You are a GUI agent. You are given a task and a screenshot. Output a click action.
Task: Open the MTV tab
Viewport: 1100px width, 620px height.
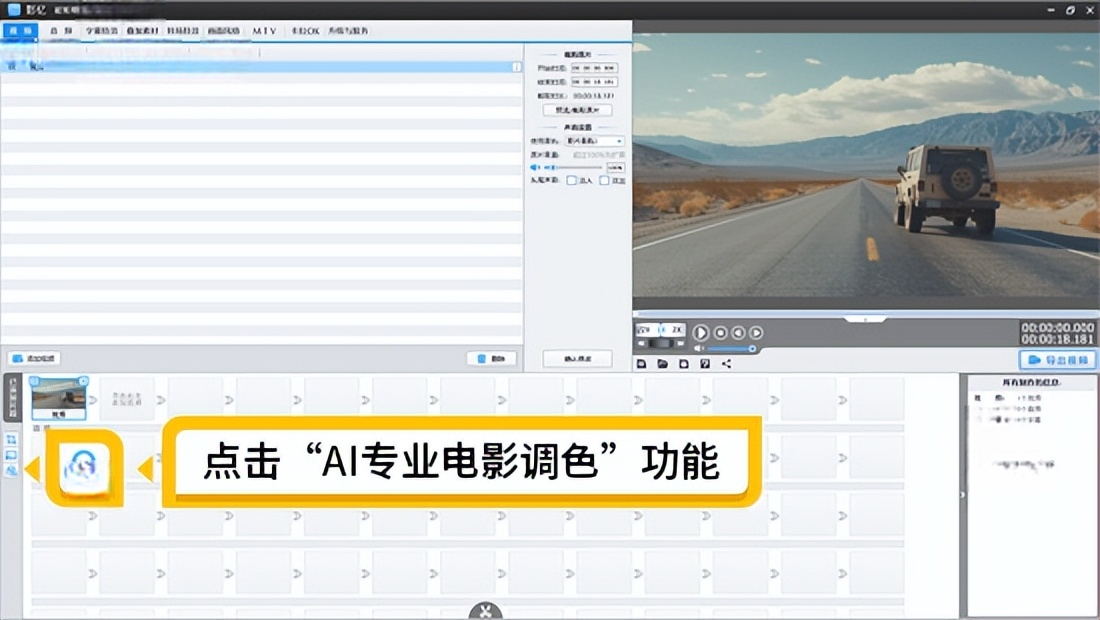tap(264, 31)
